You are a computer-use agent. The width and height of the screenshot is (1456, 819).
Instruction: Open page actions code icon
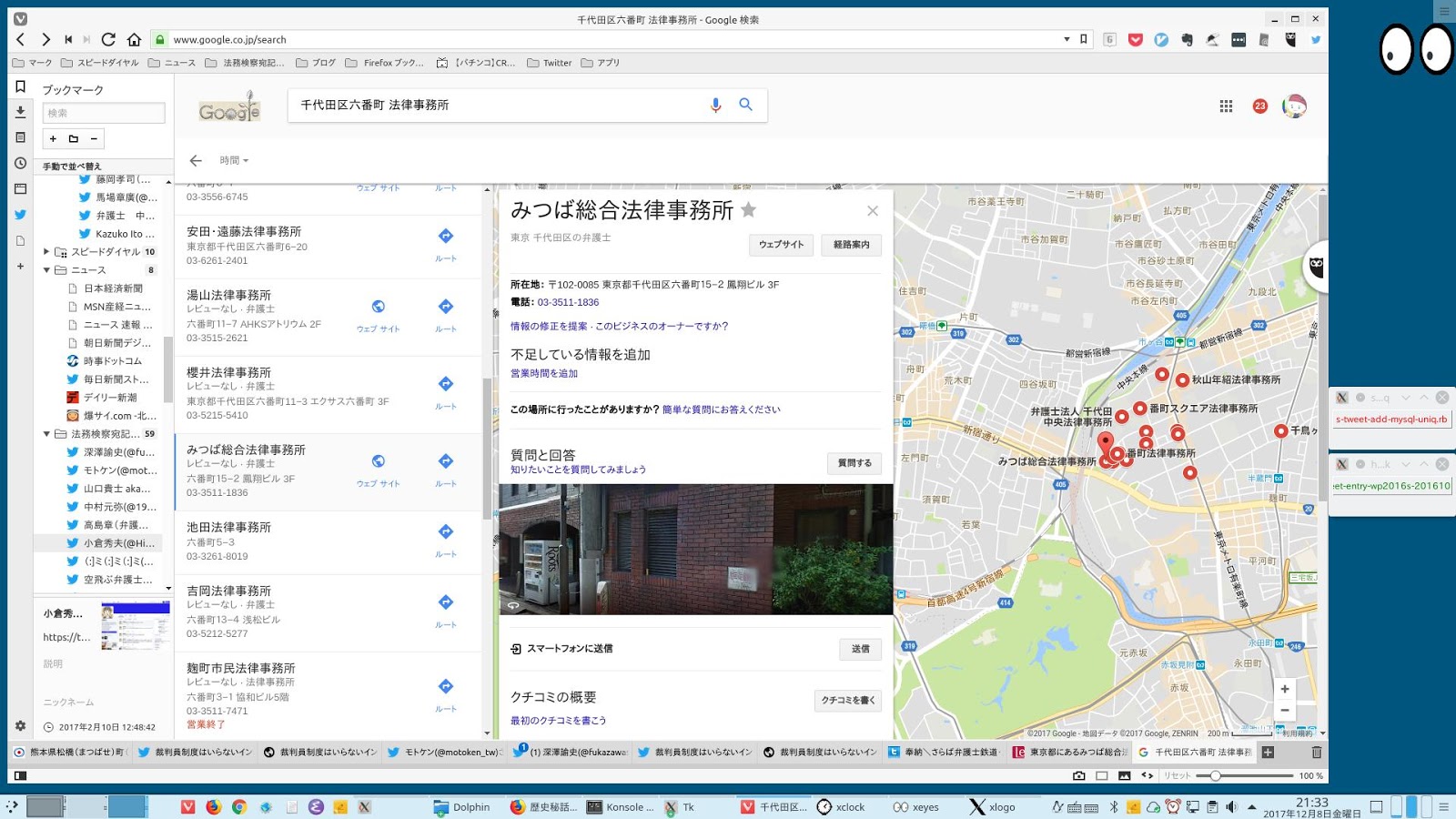coord(1148,775)
